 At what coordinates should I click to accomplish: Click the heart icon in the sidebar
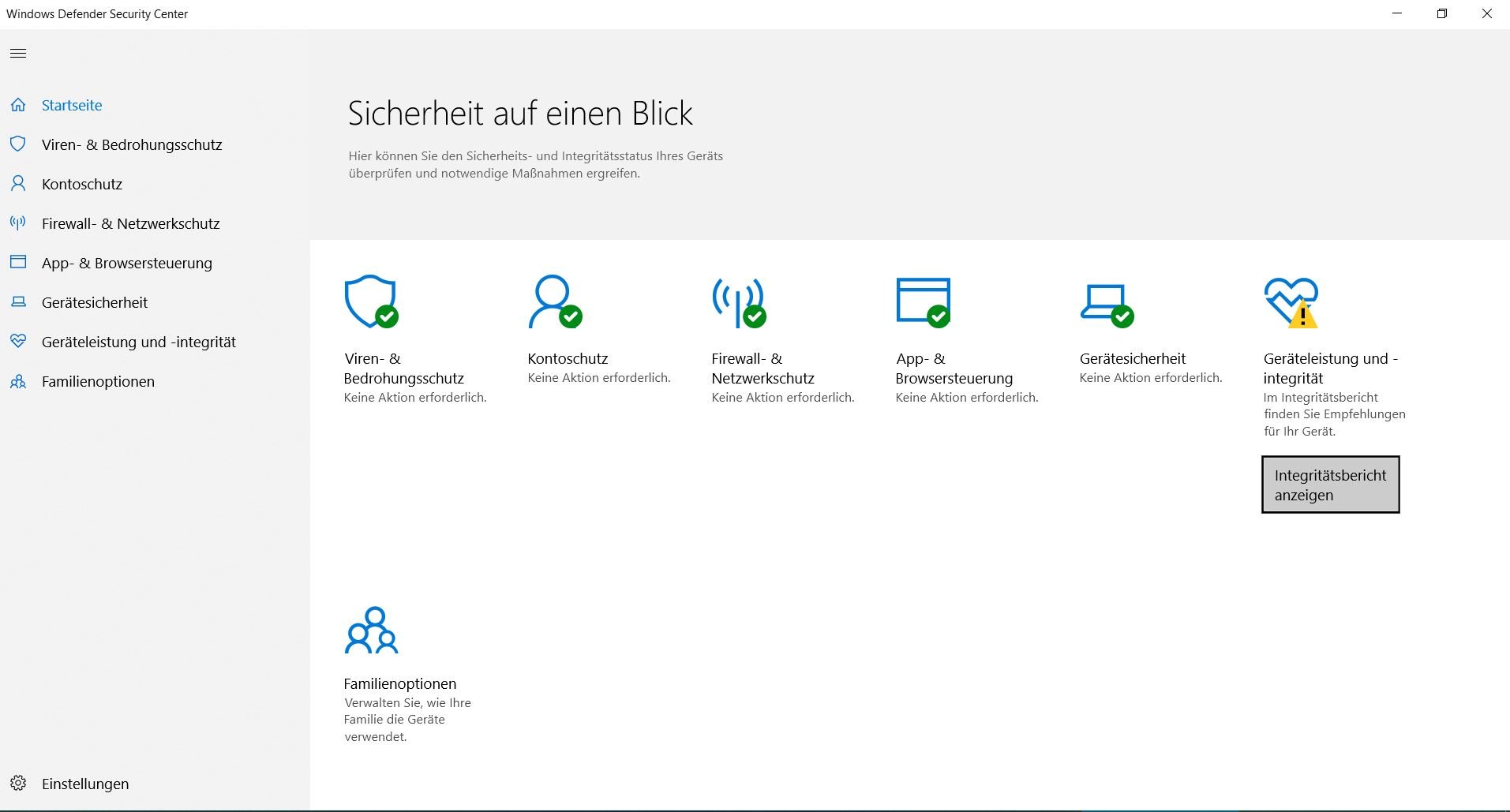[18, 342]
